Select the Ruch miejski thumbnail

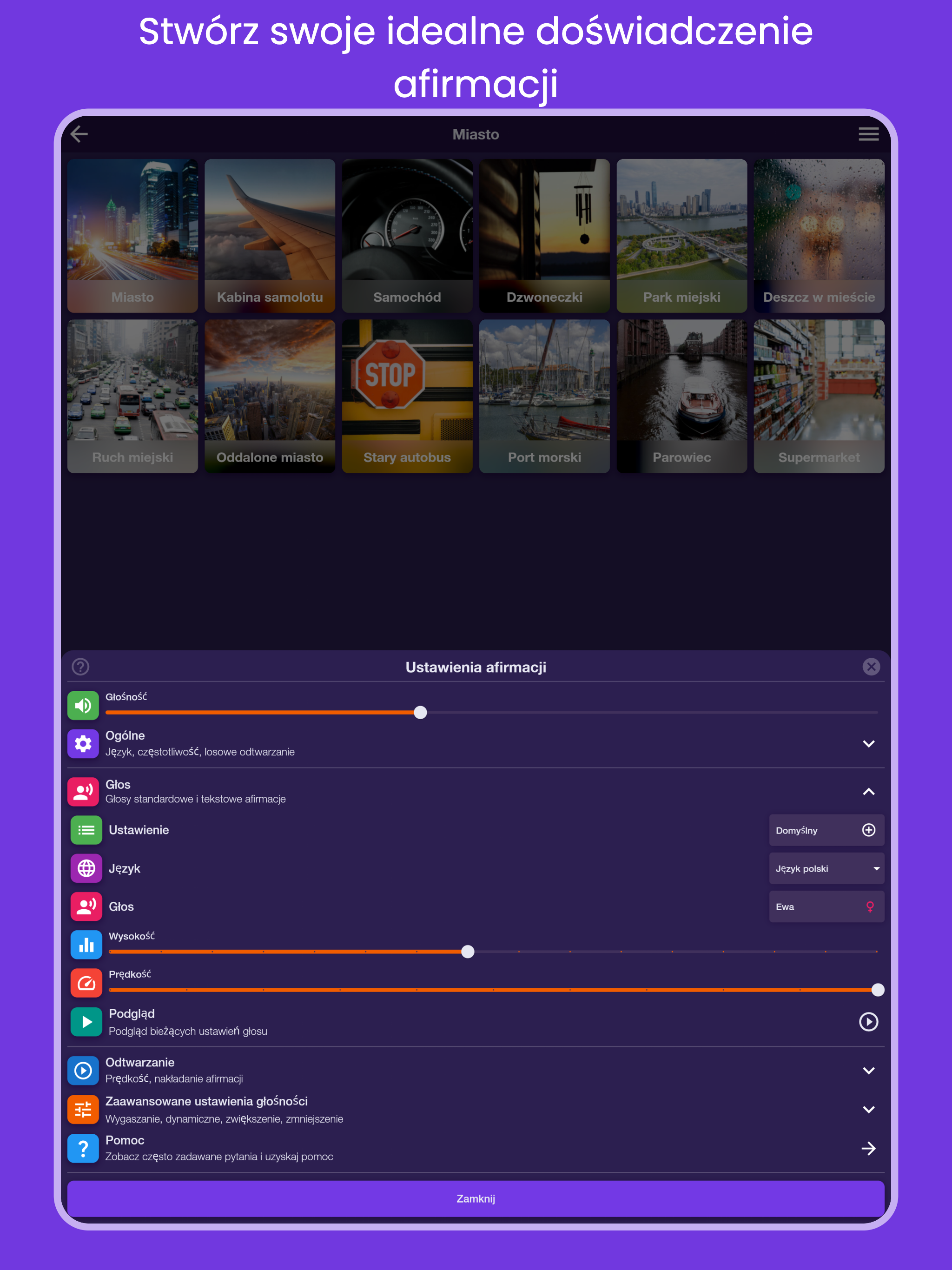(x=132, y=396)
